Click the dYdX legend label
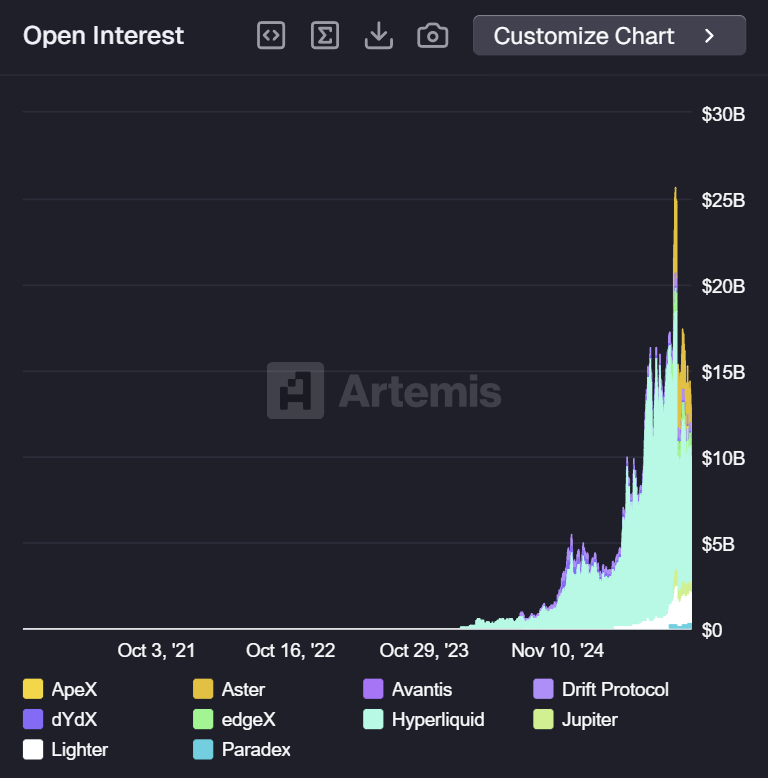 pos(73,719)
